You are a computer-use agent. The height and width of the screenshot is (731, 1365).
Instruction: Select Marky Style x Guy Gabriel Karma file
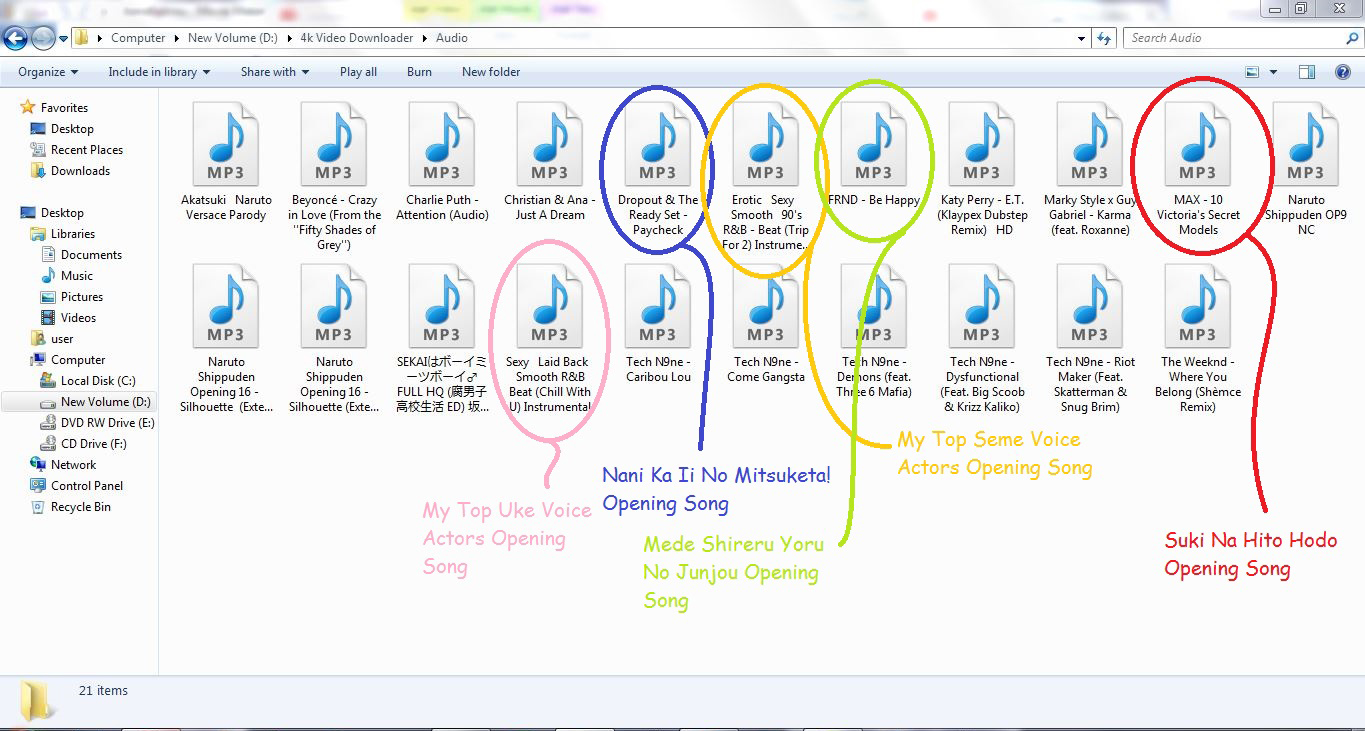coord(1090,170)
